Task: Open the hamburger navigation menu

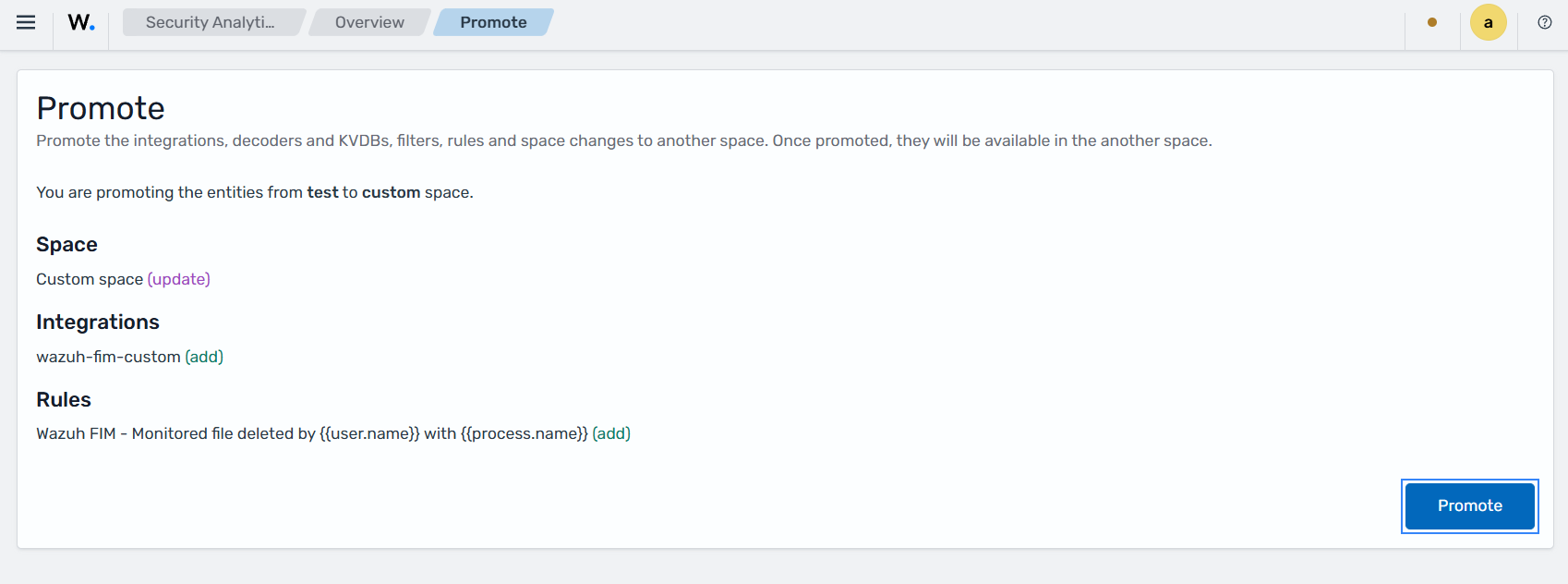Action: point(26,22)
